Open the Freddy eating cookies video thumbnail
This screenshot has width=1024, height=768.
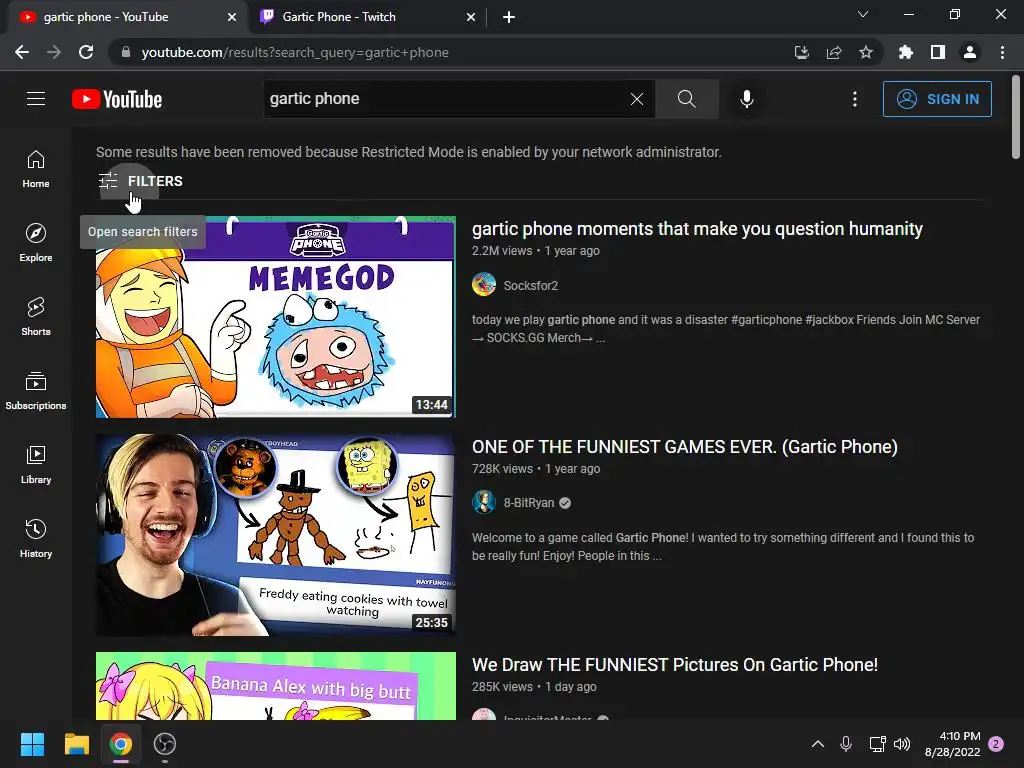tap(276, 535)
